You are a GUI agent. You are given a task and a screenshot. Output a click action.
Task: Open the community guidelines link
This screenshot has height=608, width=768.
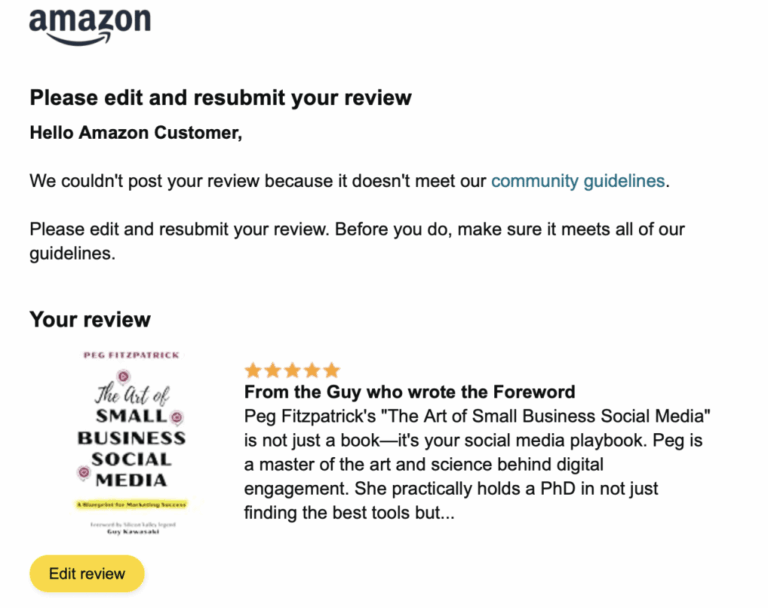coord(578,181)
